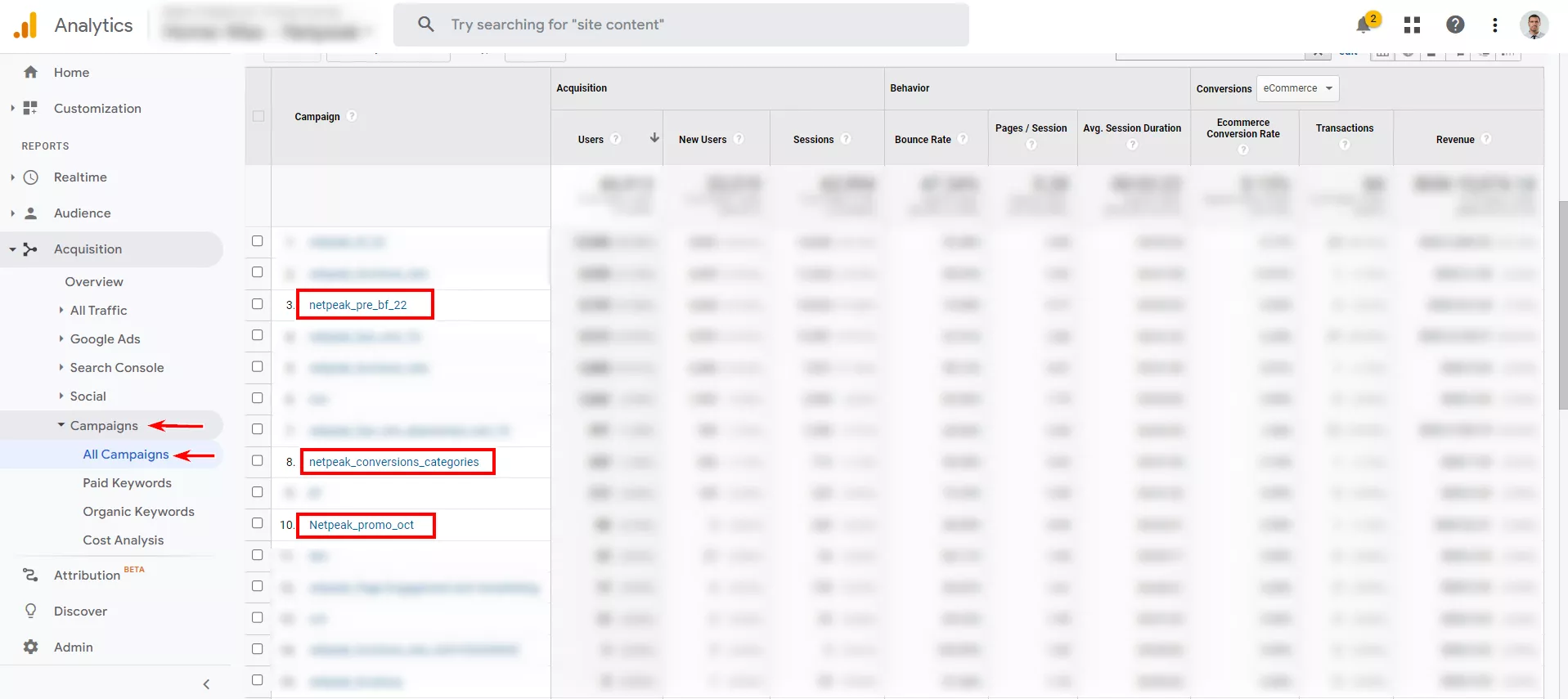Open the Help question mark icon
The width and height of the screenshot is (1568, 699).
click(1455, 25)
